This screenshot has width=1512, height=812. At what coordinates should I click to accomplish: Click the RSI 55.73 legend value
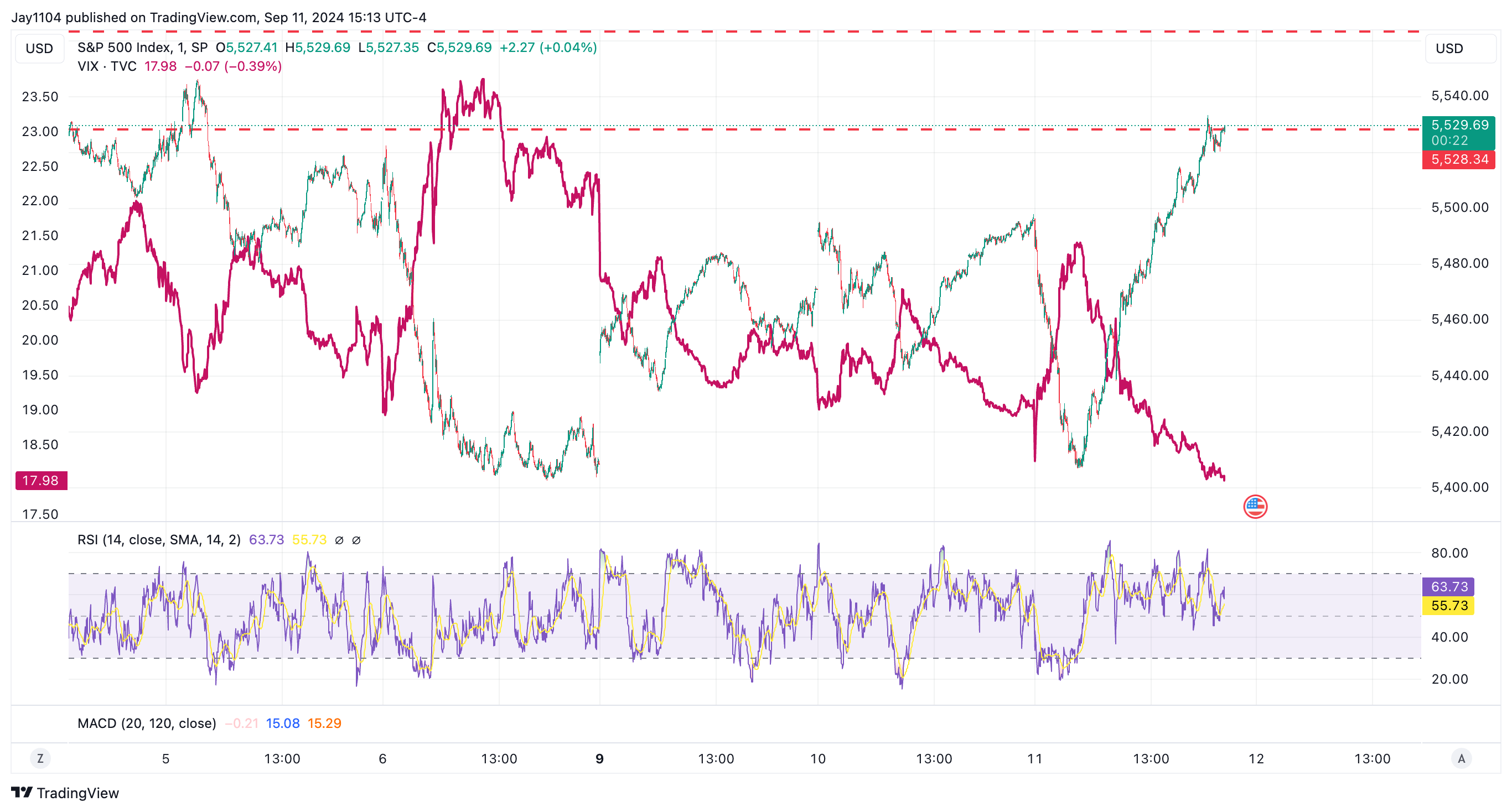[x=309, y=539]
